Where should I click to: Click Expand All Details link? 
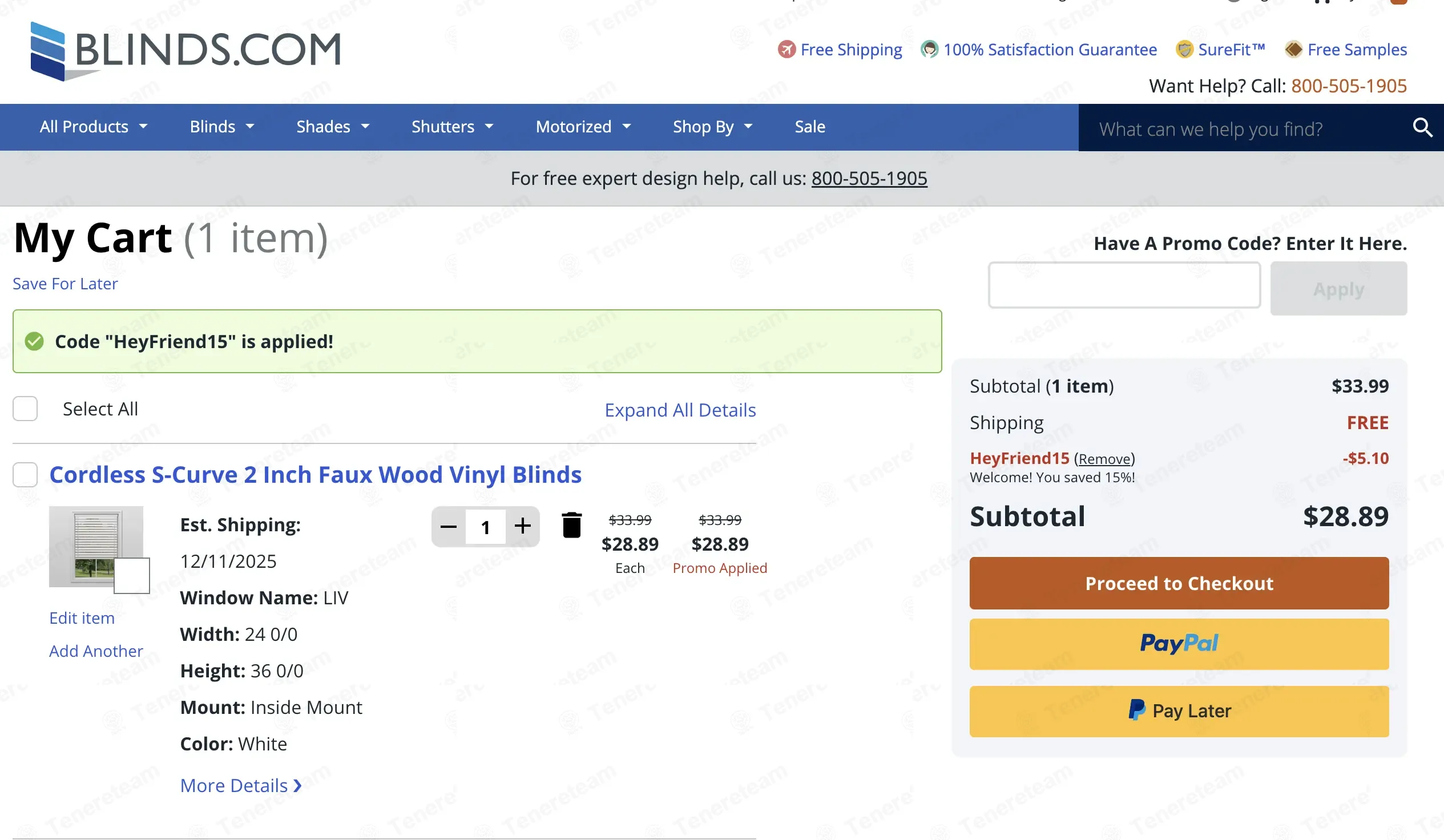tap(680, 410)
